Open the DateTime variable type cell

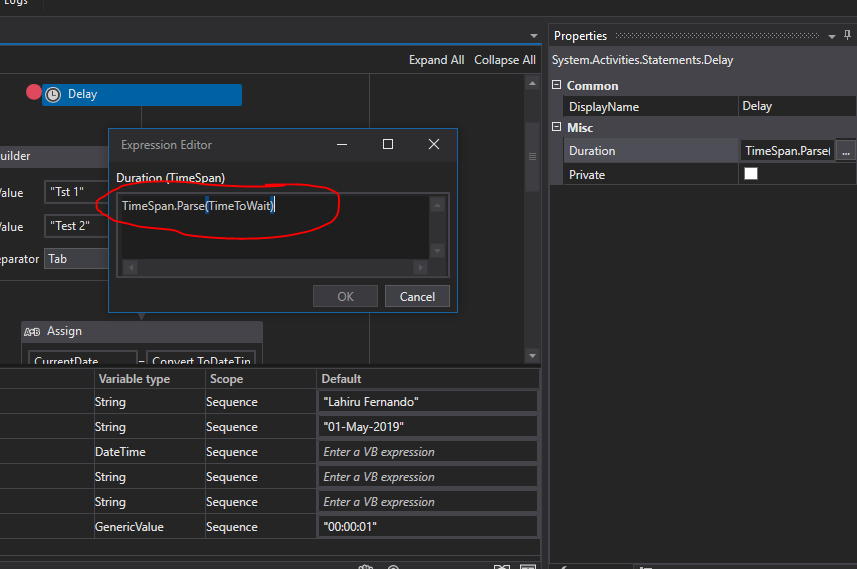150,452
